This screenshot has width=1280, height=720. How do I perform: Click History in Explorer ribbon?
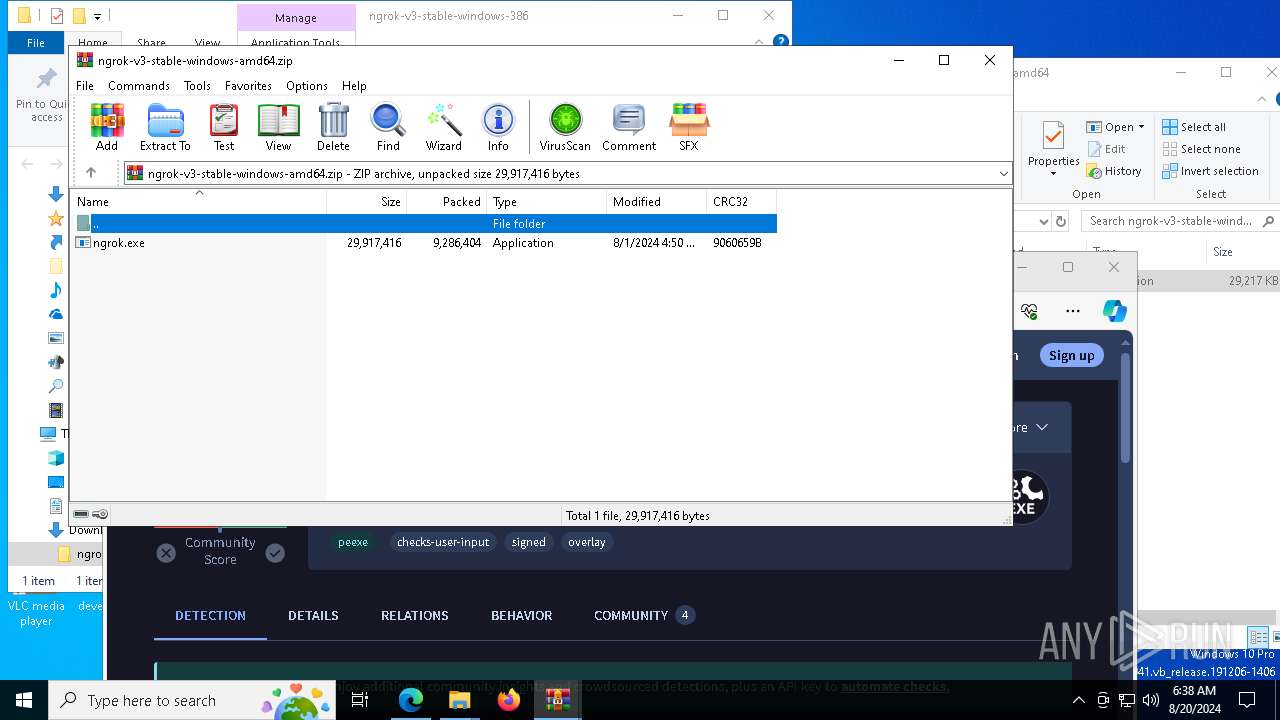click(1114, 171)
